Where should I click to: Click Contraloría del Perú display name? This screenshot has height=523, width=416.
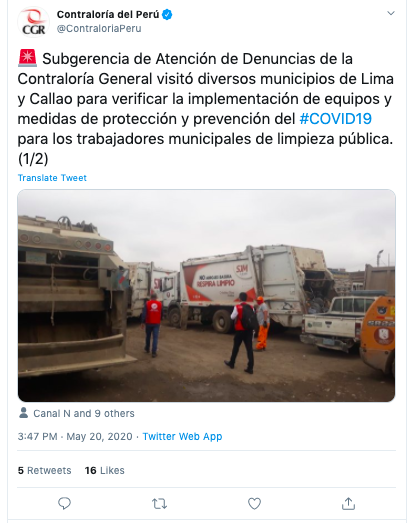click(108, 14)
